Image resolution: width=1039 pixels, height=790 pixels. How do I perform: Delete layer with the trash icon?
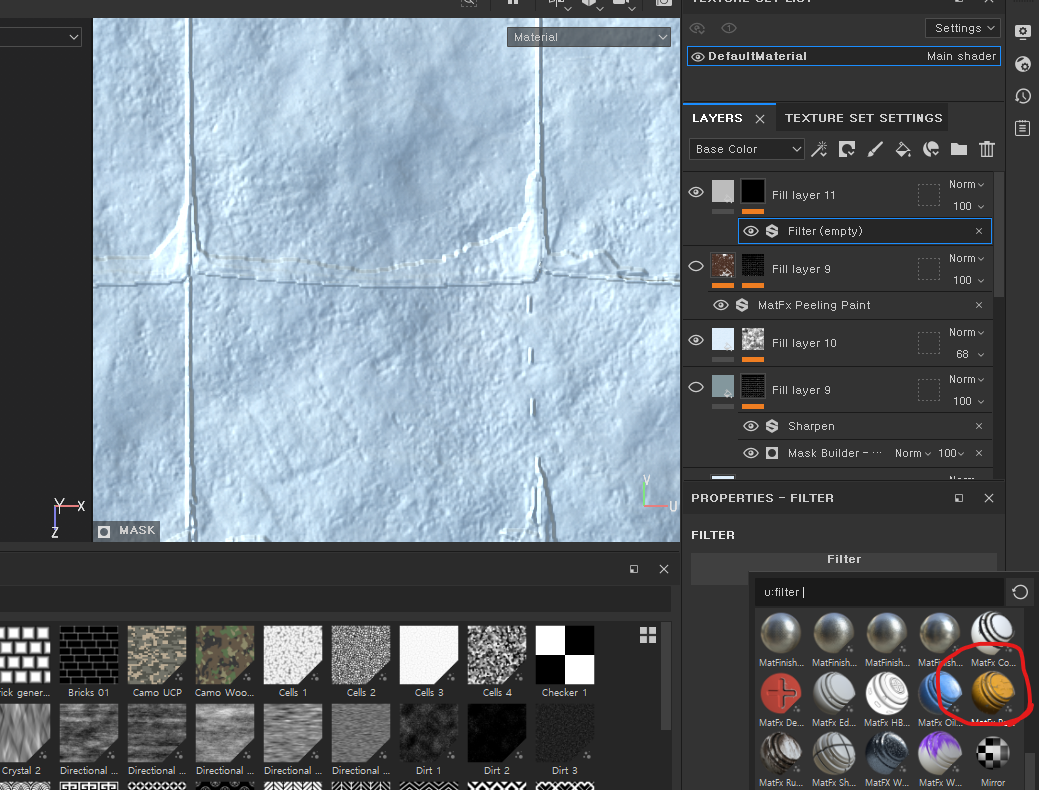(987, 149)
